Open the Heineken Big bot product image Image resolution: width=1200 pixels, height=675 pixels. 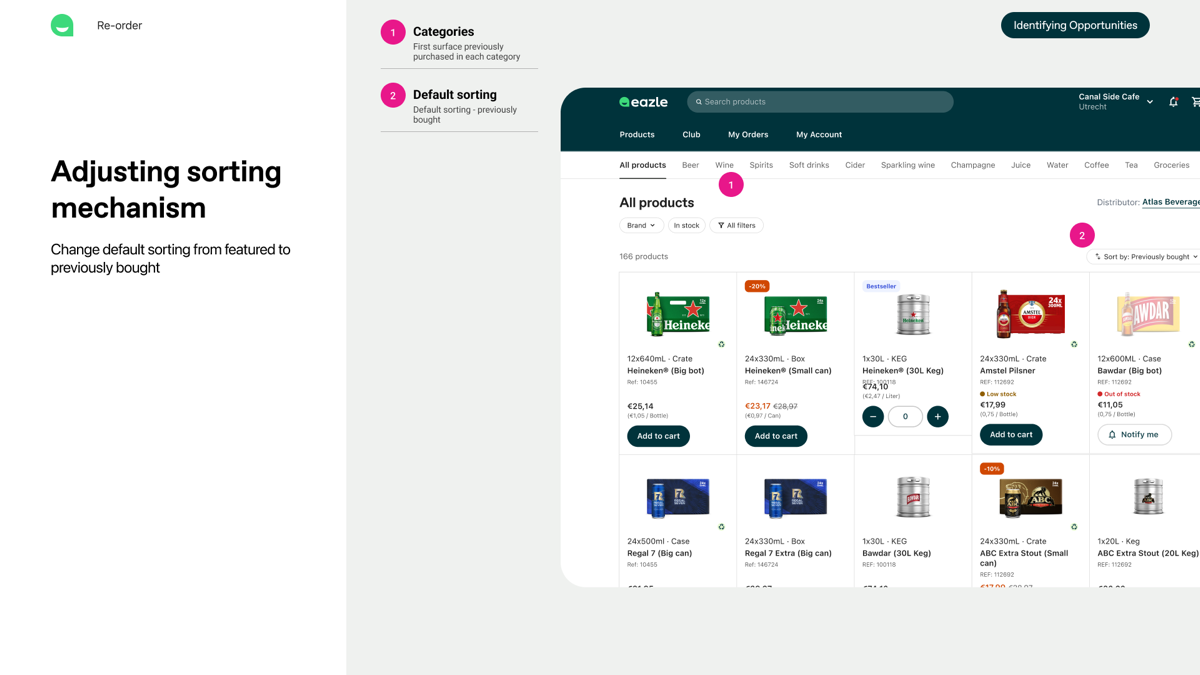click(677, 314)
